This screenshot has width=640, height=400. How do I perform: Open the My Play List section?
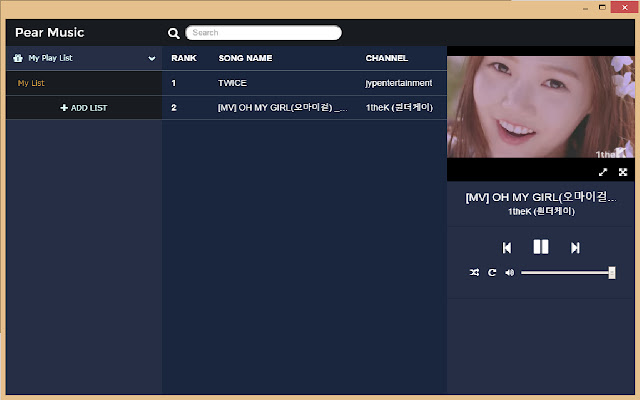84,58
